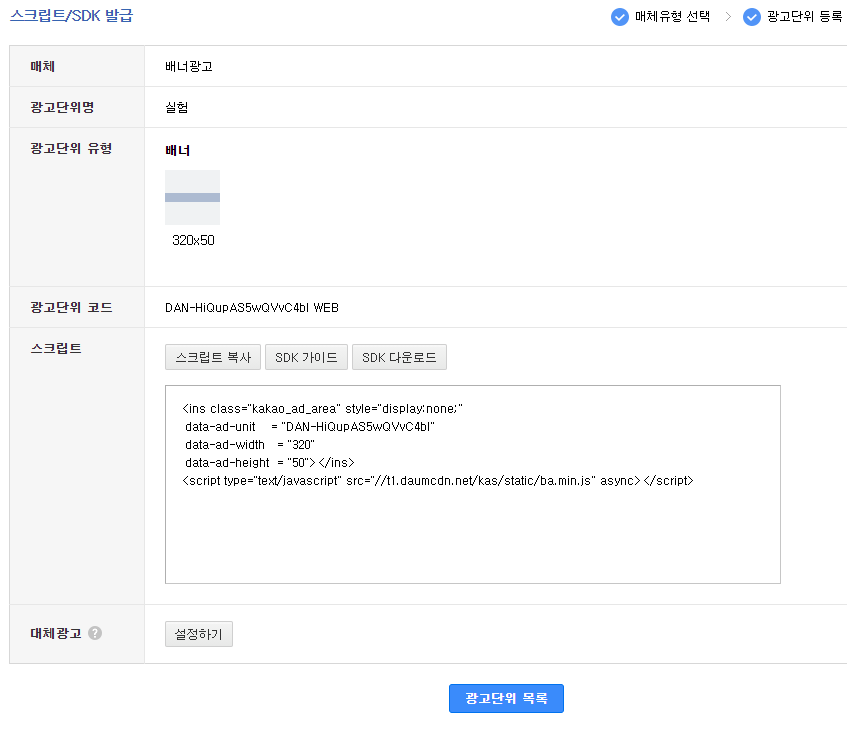Click the checkmark icon beside 광고단위 등록
Viewport: 847px width, 732px height.
tap(751, 17)
